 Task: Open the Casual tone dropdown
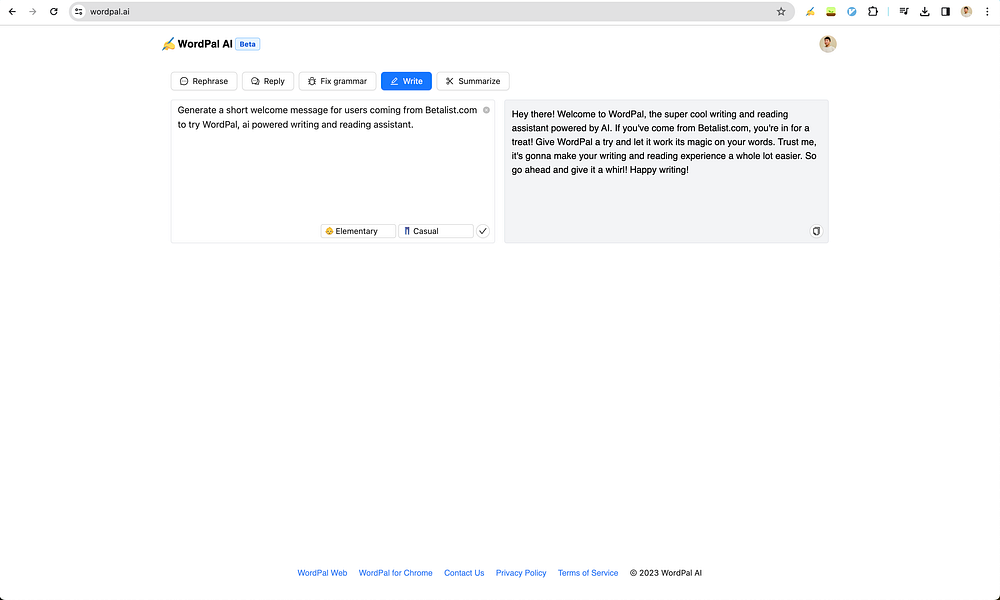pyautogui.click(x=436, y=231)
